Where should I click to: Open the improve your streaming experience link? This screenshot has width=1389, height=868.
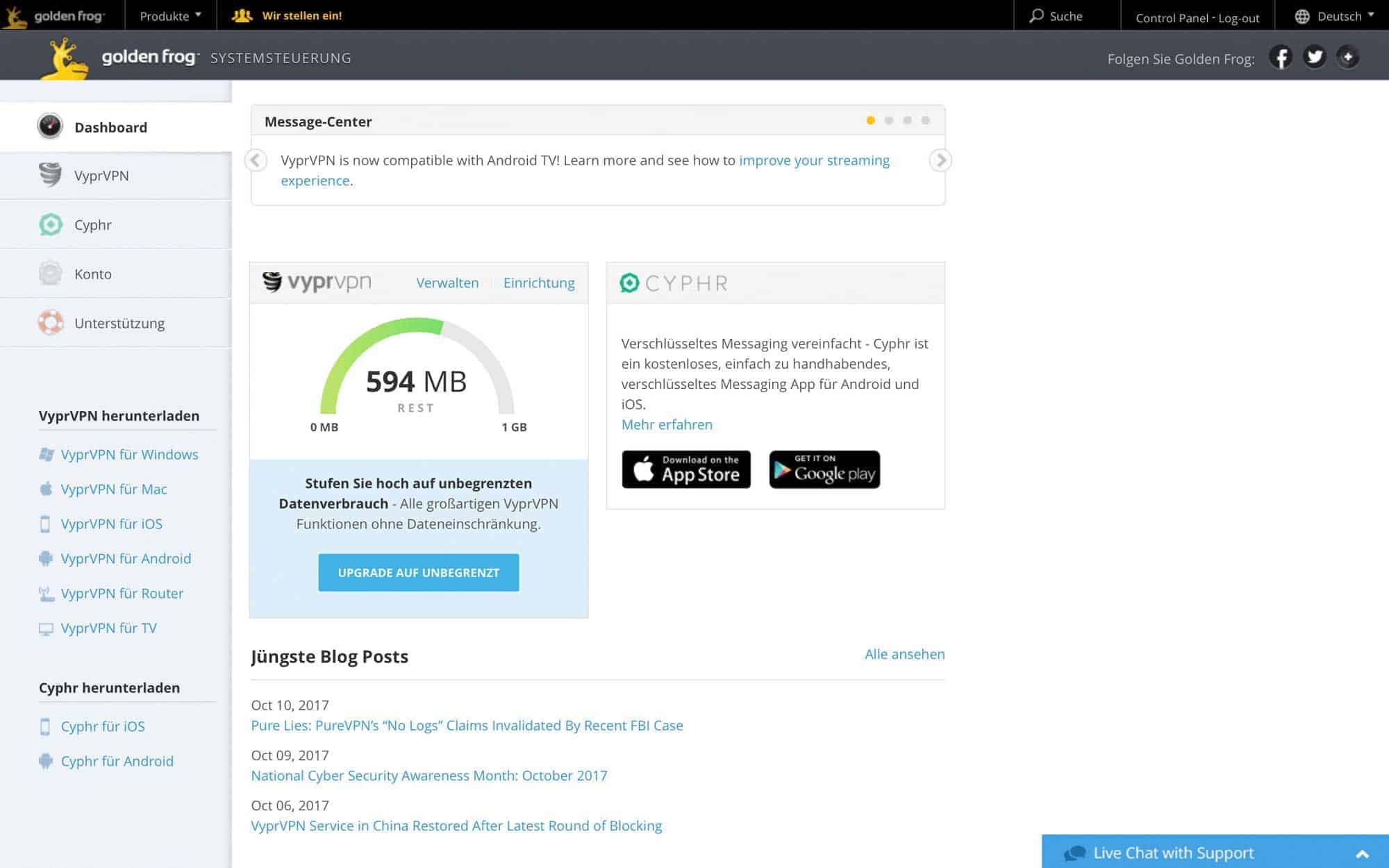[585, 170]
